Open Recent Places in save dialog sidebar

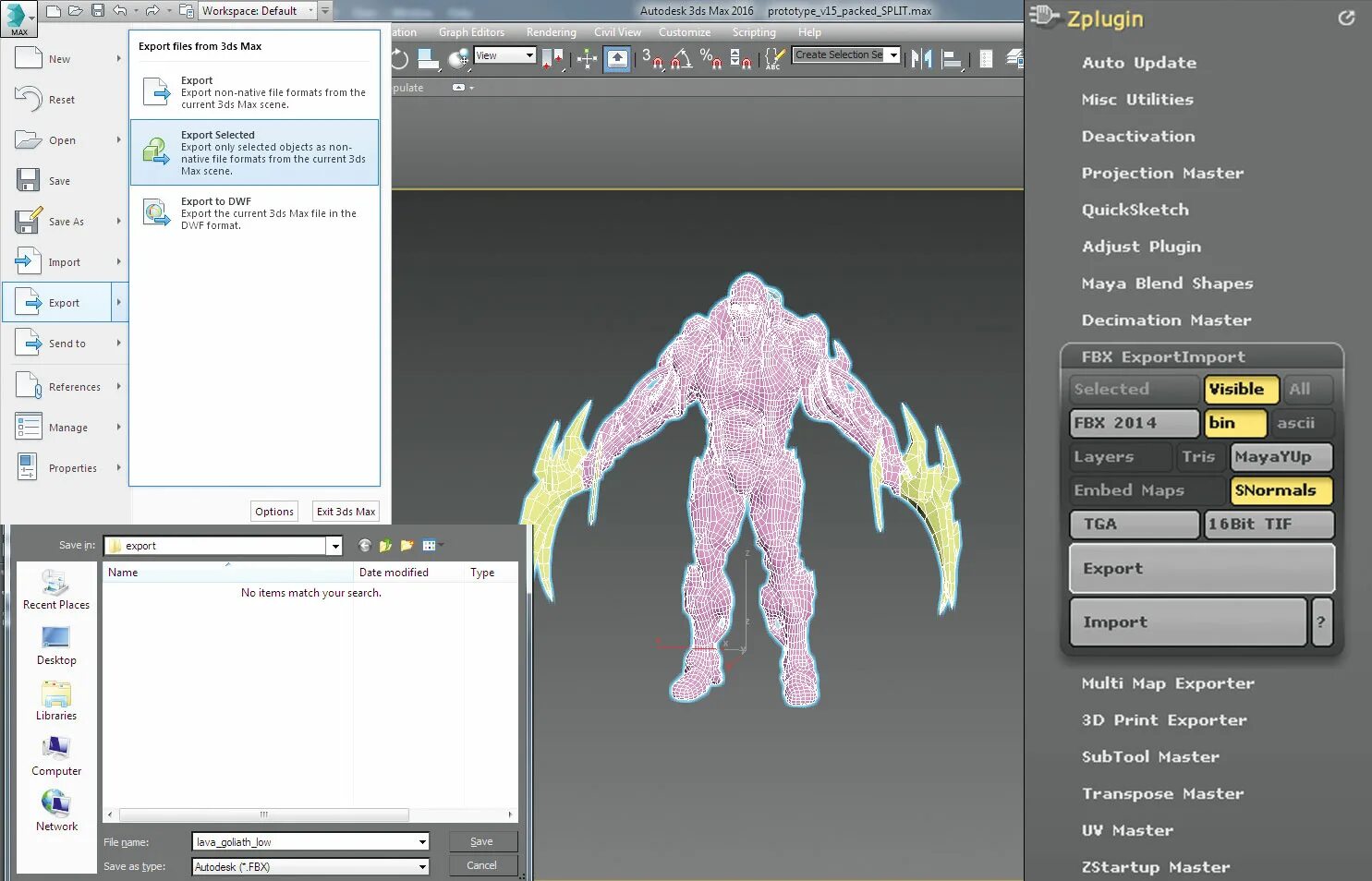click(x=56, y=590)
